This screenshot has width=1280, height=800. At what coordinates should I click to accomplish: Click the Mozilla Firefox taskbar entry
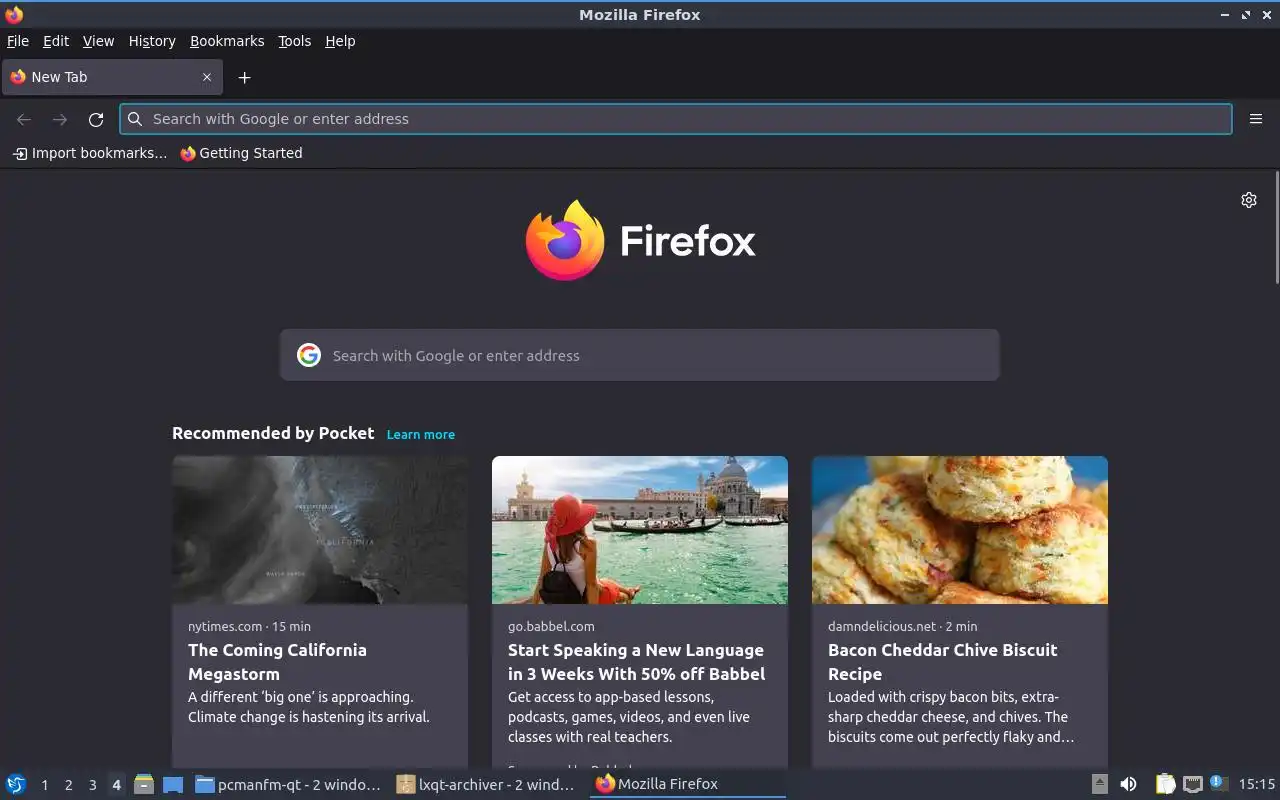point(688,784)
